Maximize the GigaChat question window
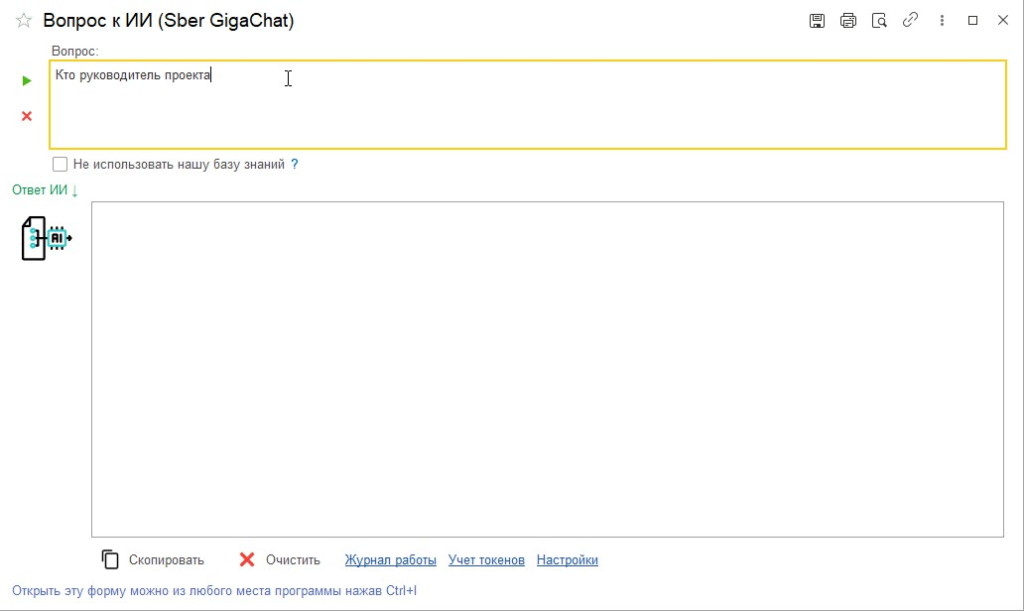The image size is (1024, 611). tap(973, 21)
